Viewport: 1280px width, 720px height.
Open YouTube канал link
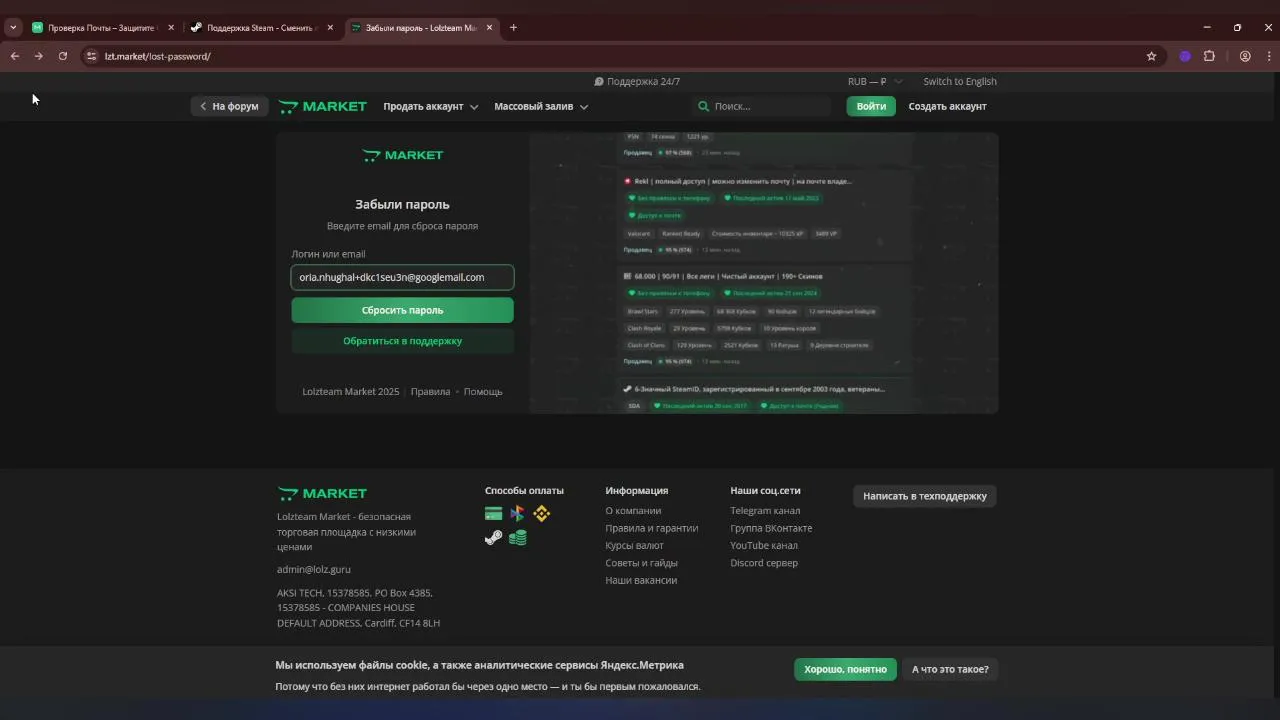(x=764, y=545)
